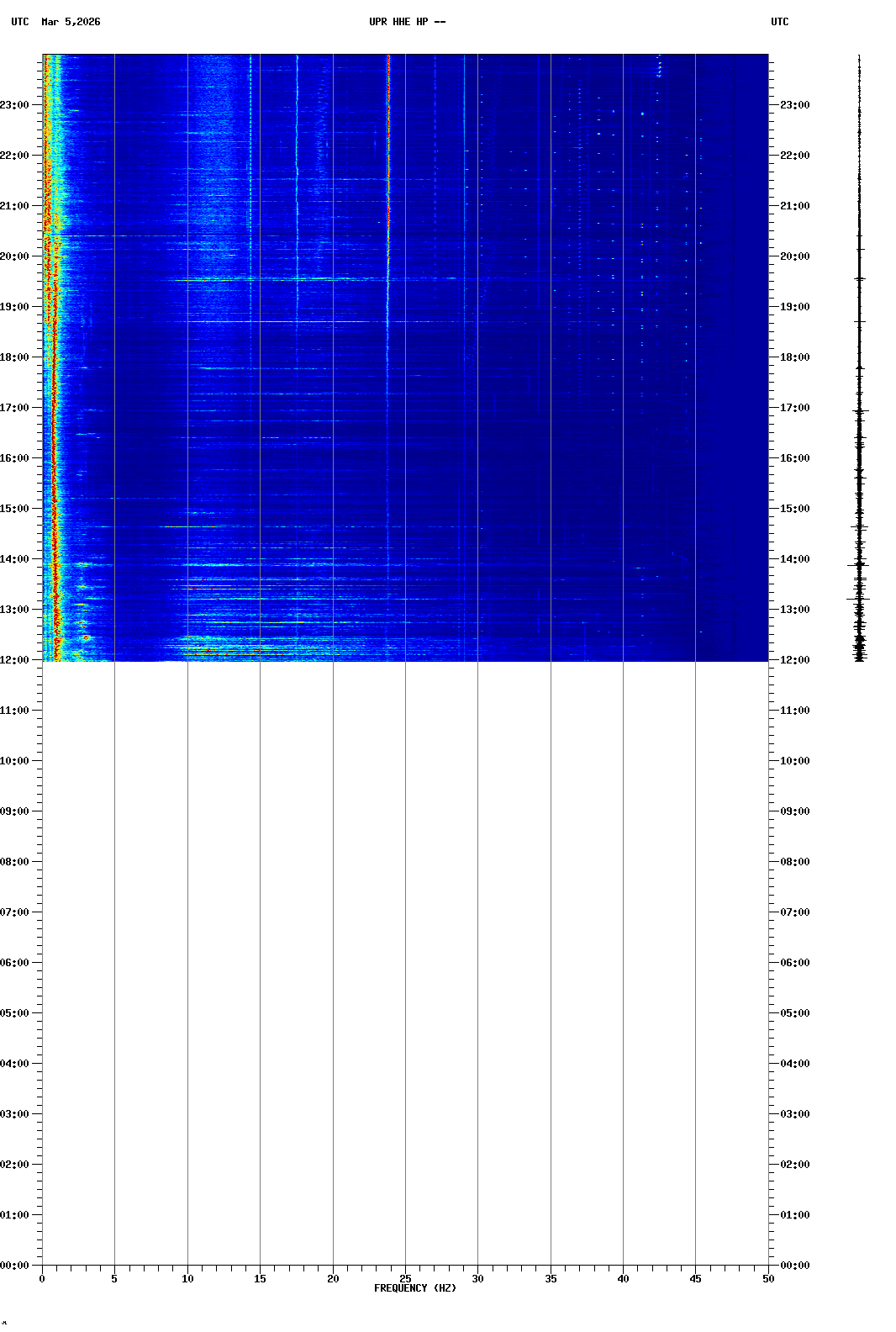This screenshot has width=896, height=1332.
Task: Click the 0 Hz frequency axis label
Action: point(42,1279)
